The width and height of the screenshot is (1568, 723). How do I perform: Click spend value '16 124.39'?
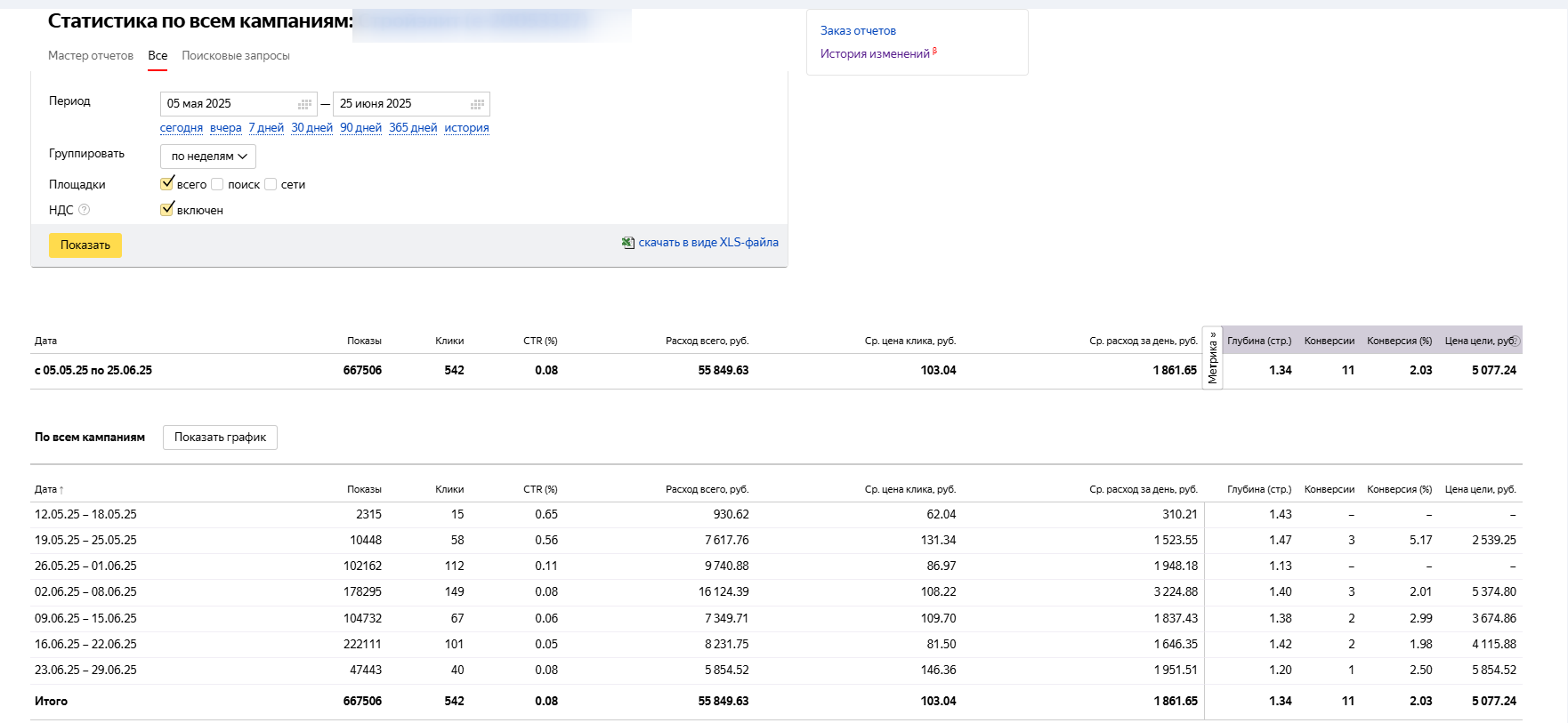[x=723, y=591]
